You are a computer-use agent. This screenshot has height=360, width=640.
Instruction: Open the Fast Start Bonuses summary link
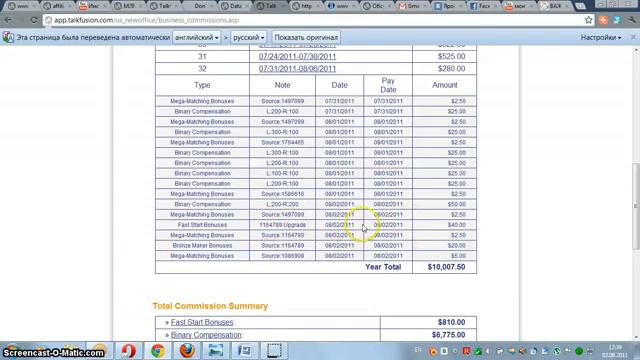tap(202, 322)
